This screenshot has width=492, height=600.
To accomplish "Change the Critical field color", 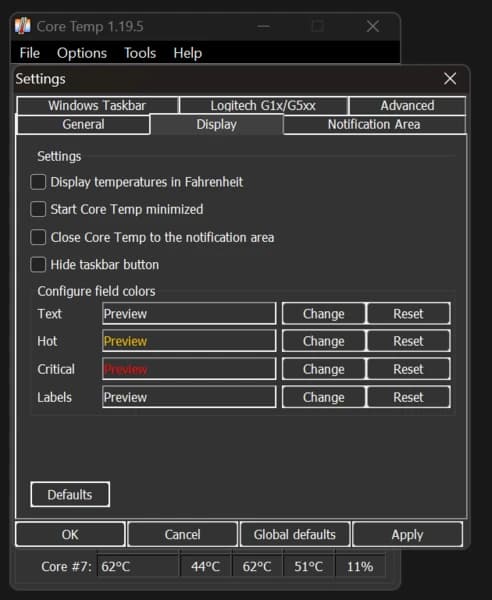I will click(x=324, y=369).
